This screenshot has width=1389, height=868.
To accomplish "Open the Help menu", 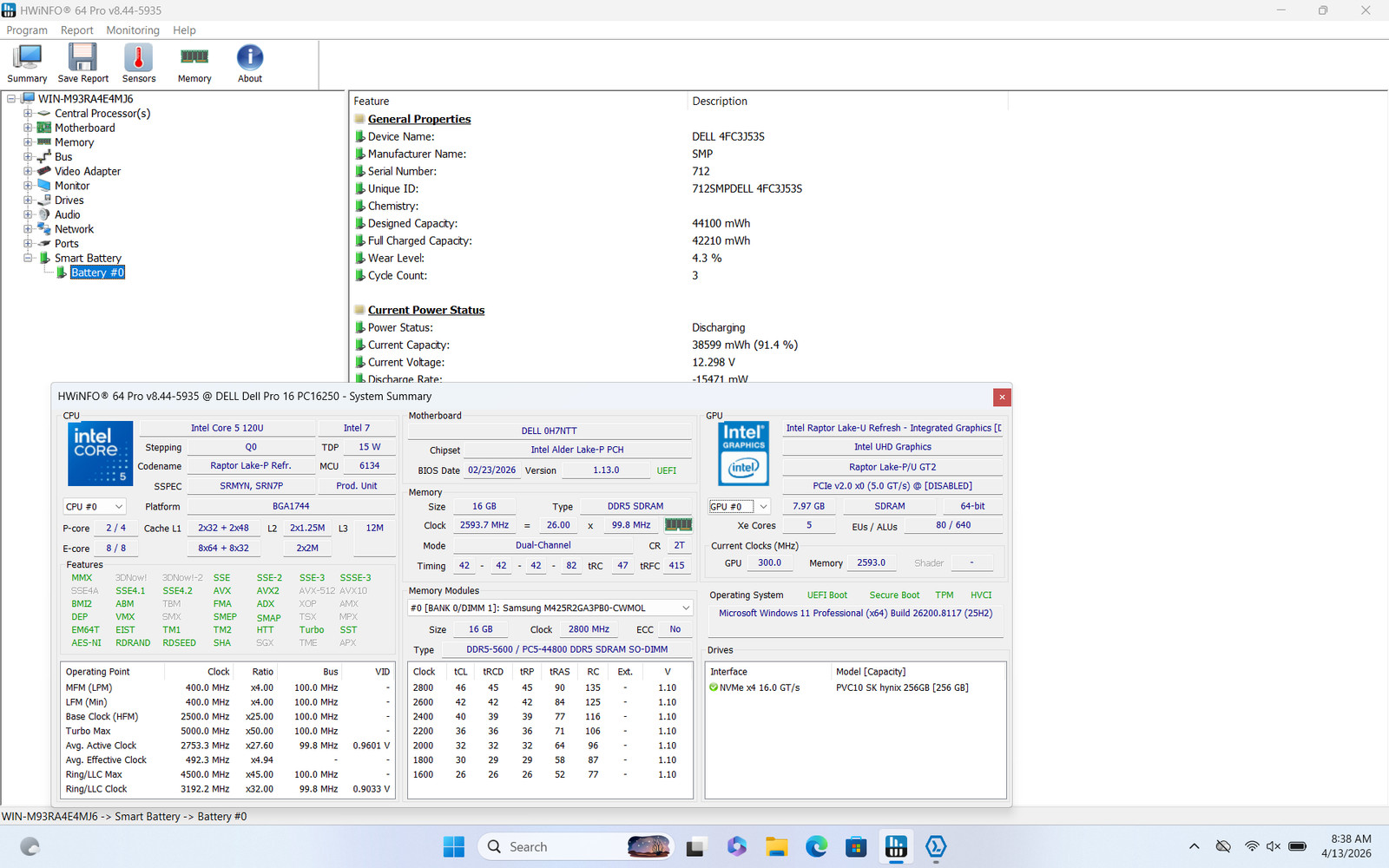I will 184,30.
